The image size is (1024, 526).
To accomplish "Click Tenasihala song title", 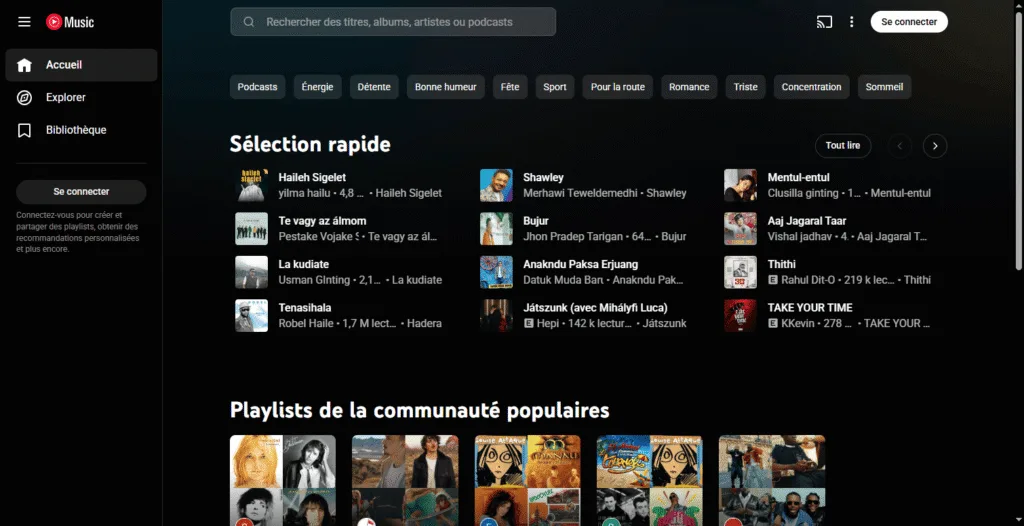I will (x=305, y=308).
